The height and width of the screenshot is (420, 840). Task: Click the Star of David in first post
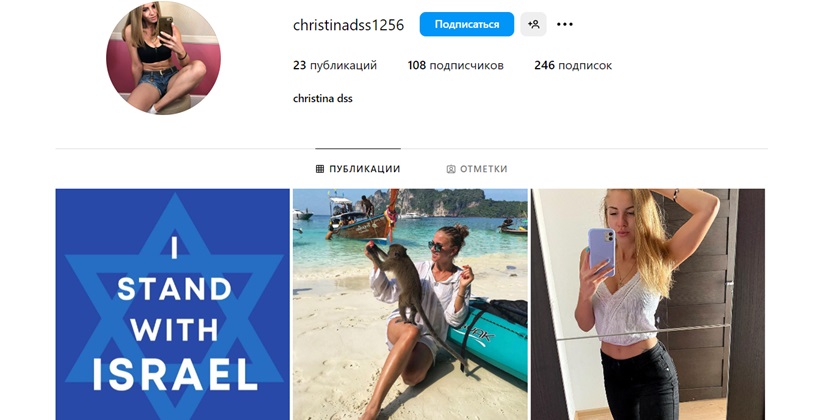[x=174, y=306]
